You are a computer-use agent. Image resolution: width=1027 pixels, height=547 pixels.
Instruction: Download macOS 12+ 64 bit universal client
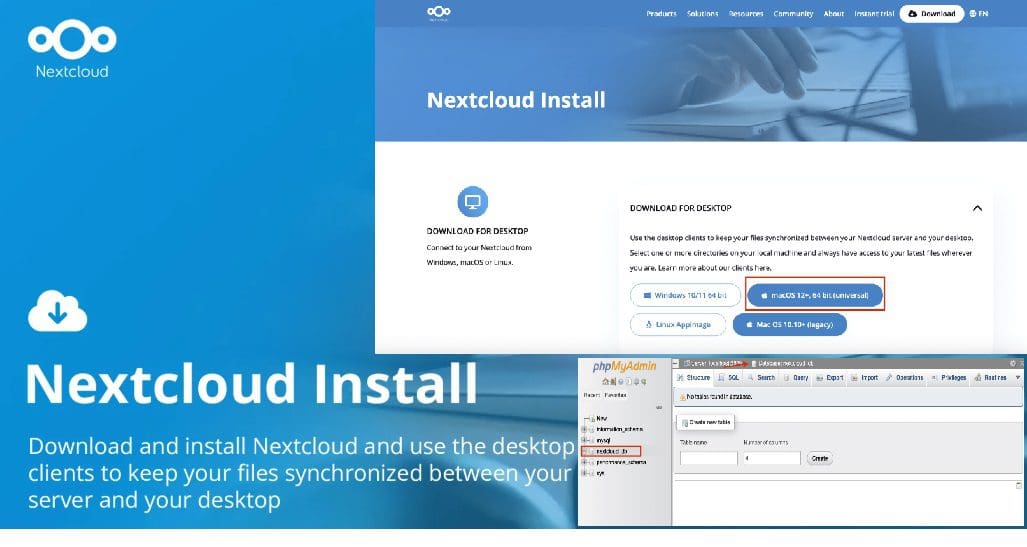(x=815, y=295)
